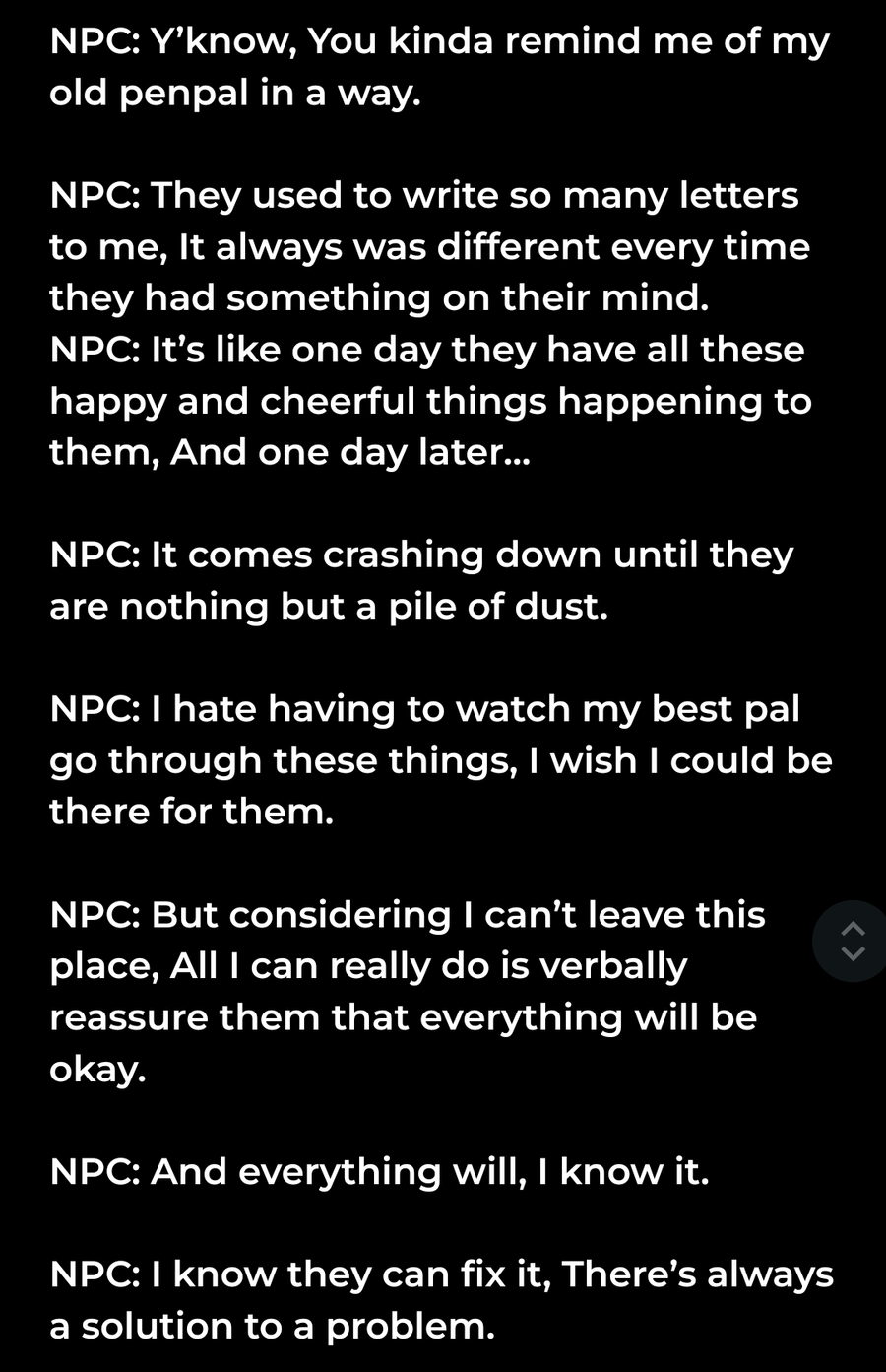Click the down chevron on the floating scroll button
This screenshot has height=1372, width=886.
(x=854, y=953)
